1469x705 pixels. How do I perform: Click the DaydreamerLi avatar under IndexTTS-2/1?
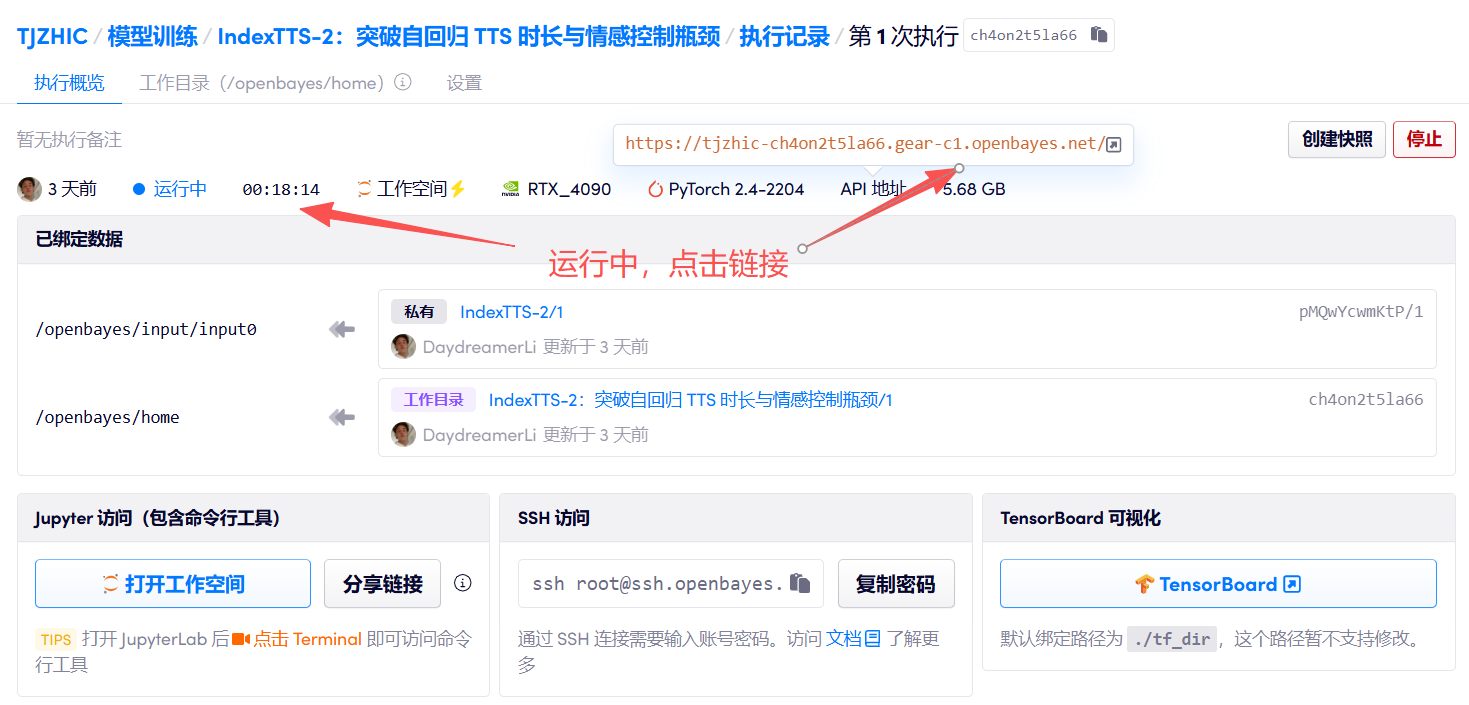pyautogui.click(x=403, y=347)
